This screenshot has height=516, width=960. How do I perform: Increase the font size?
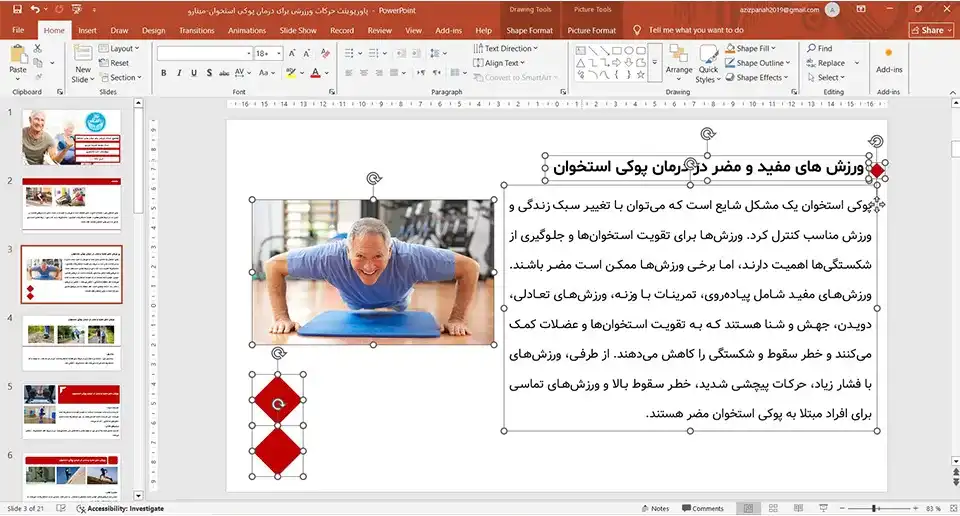point(292,53)
